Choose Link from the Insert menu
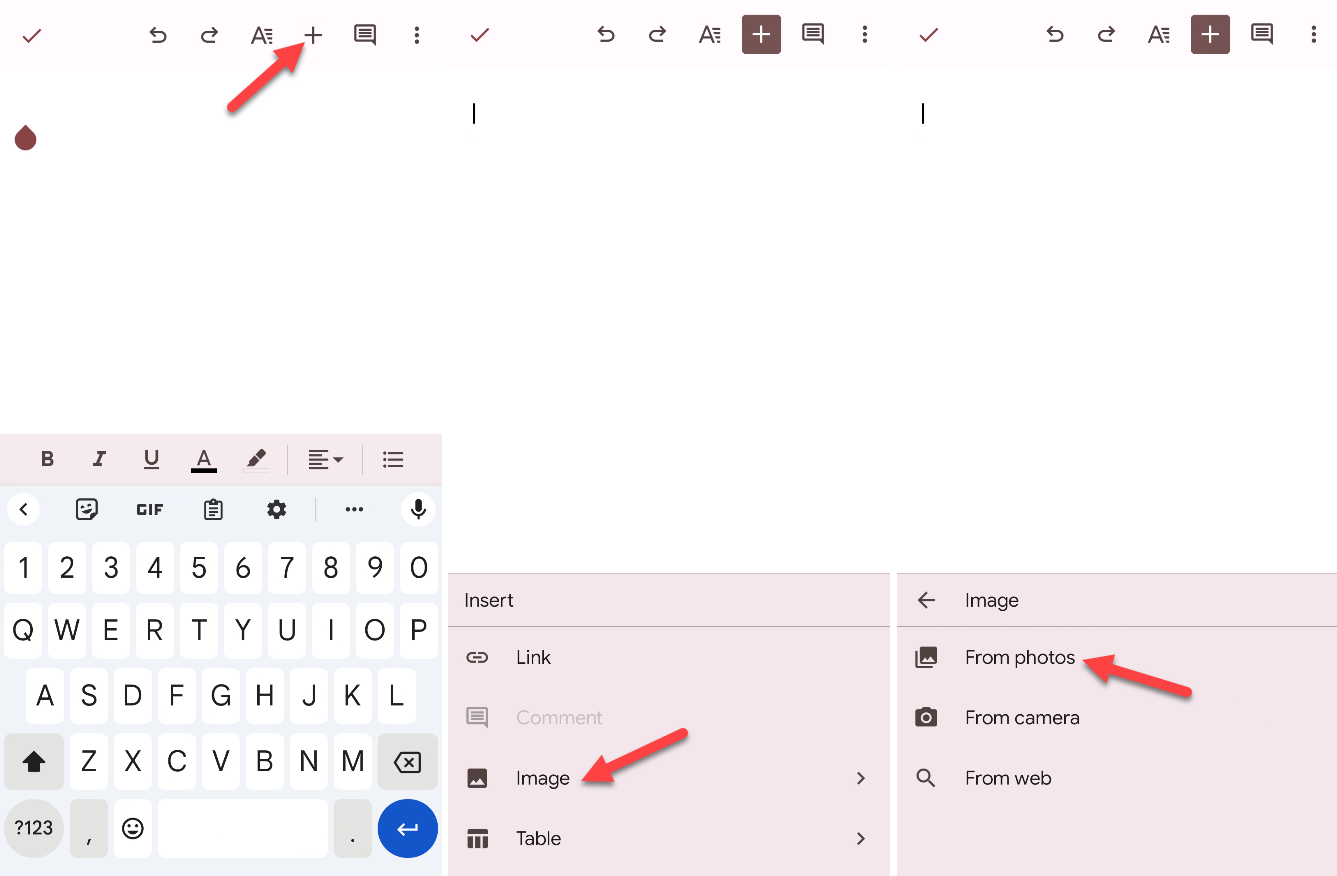Screen dimensions: 1337x876 533,657
